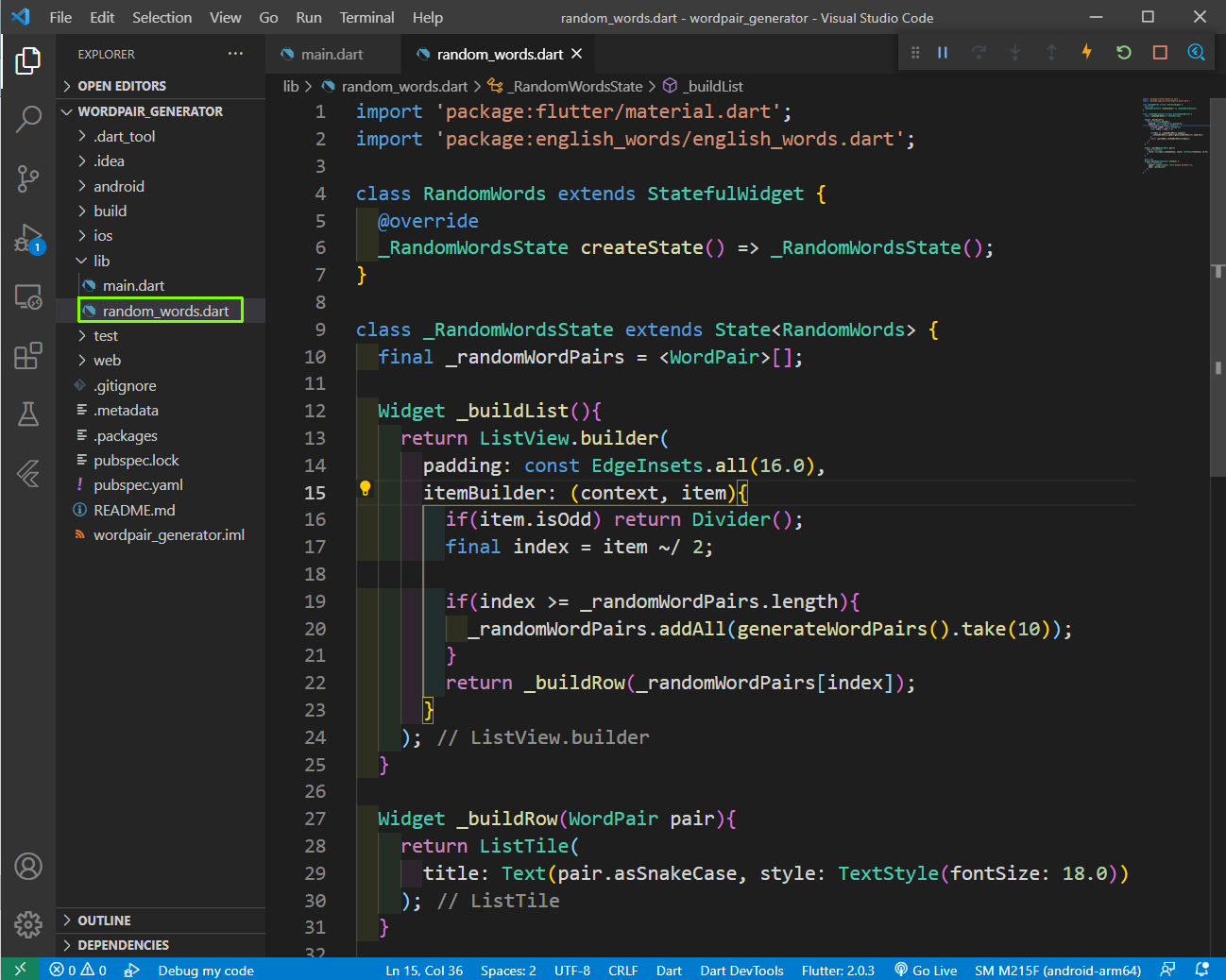Click the _RandomWordsState breadcrumb

(x=565, y=86)
